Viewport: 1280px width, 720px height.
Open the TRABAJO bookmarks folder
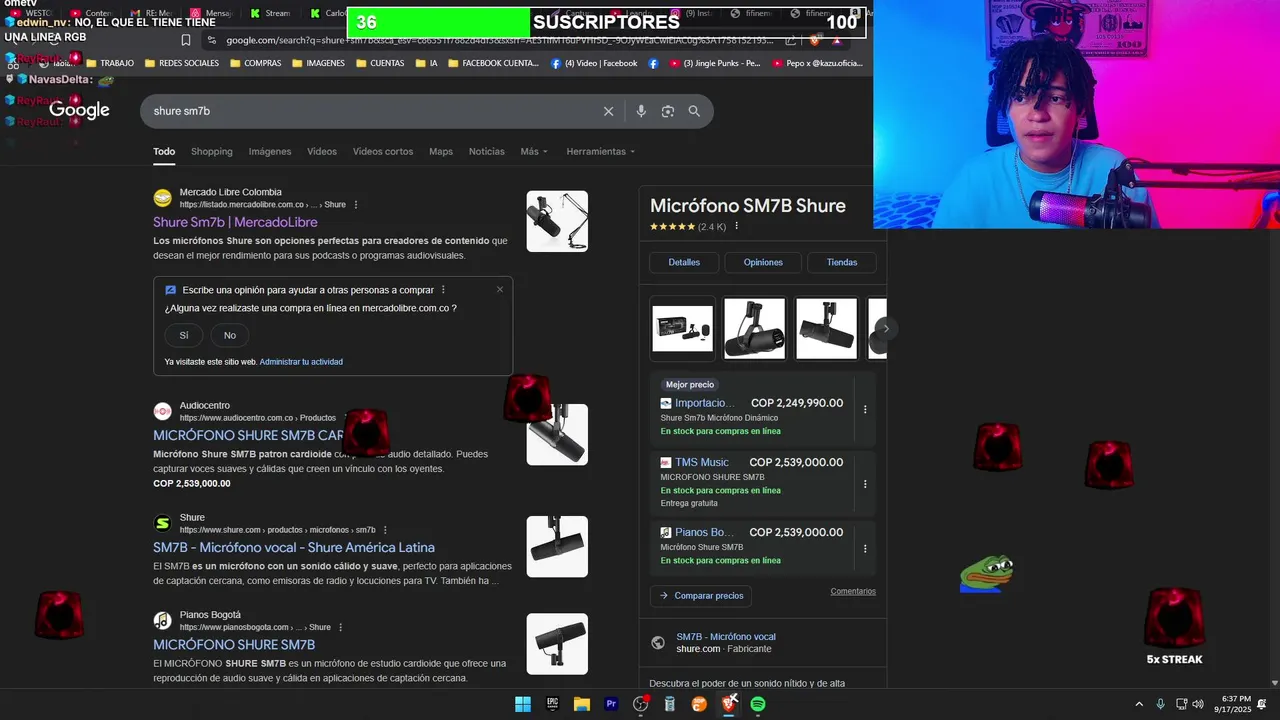(x=109, y=63)
